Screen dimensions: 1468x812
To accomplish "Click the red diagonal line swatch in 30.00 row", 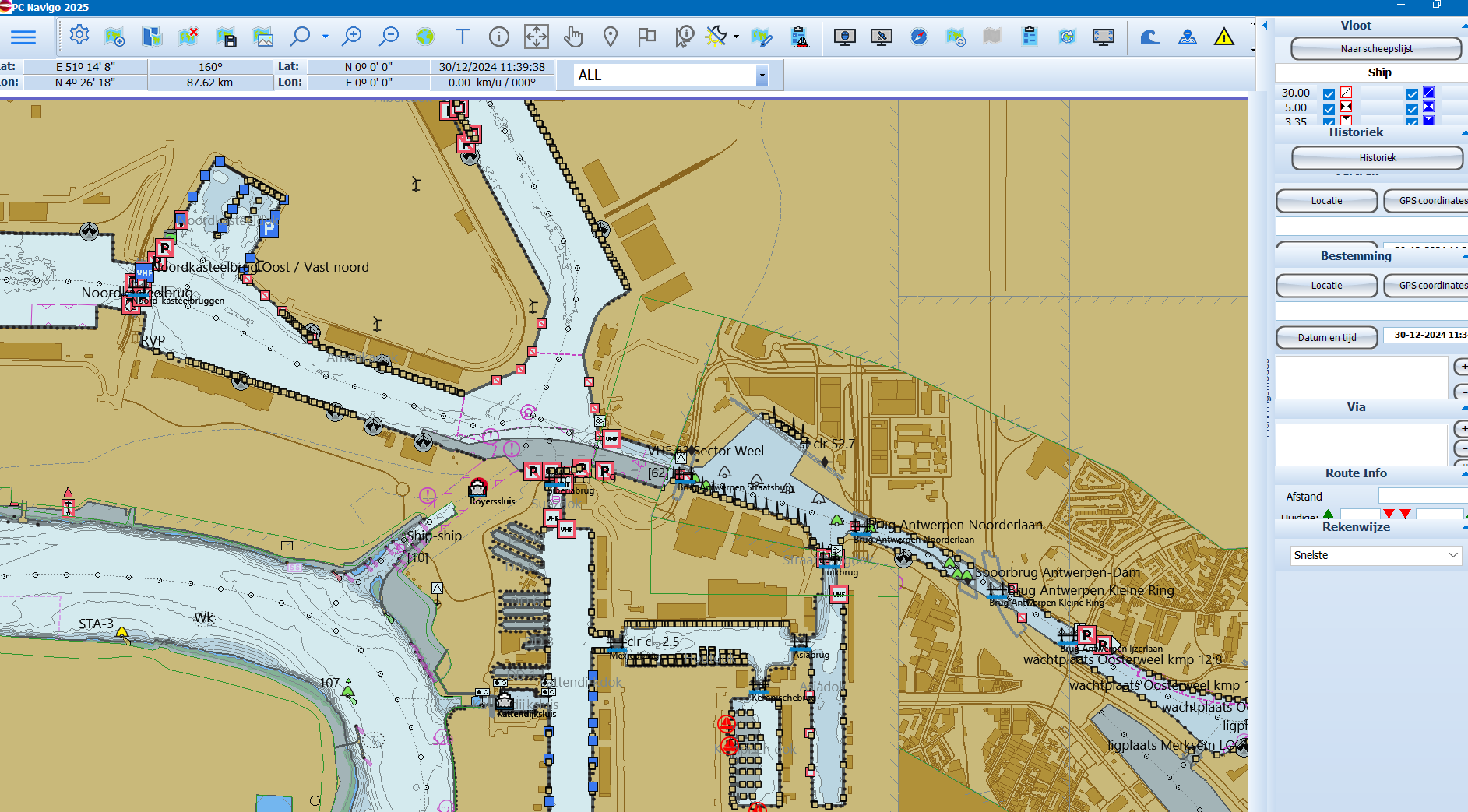I will coord(1346,93).
